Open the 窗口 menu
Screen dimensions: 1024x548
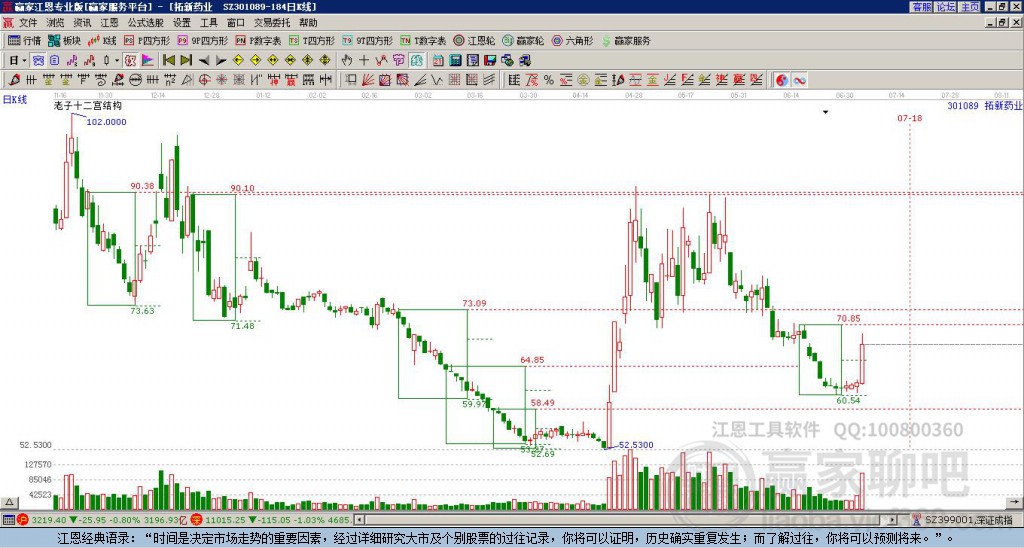(236, 23)
